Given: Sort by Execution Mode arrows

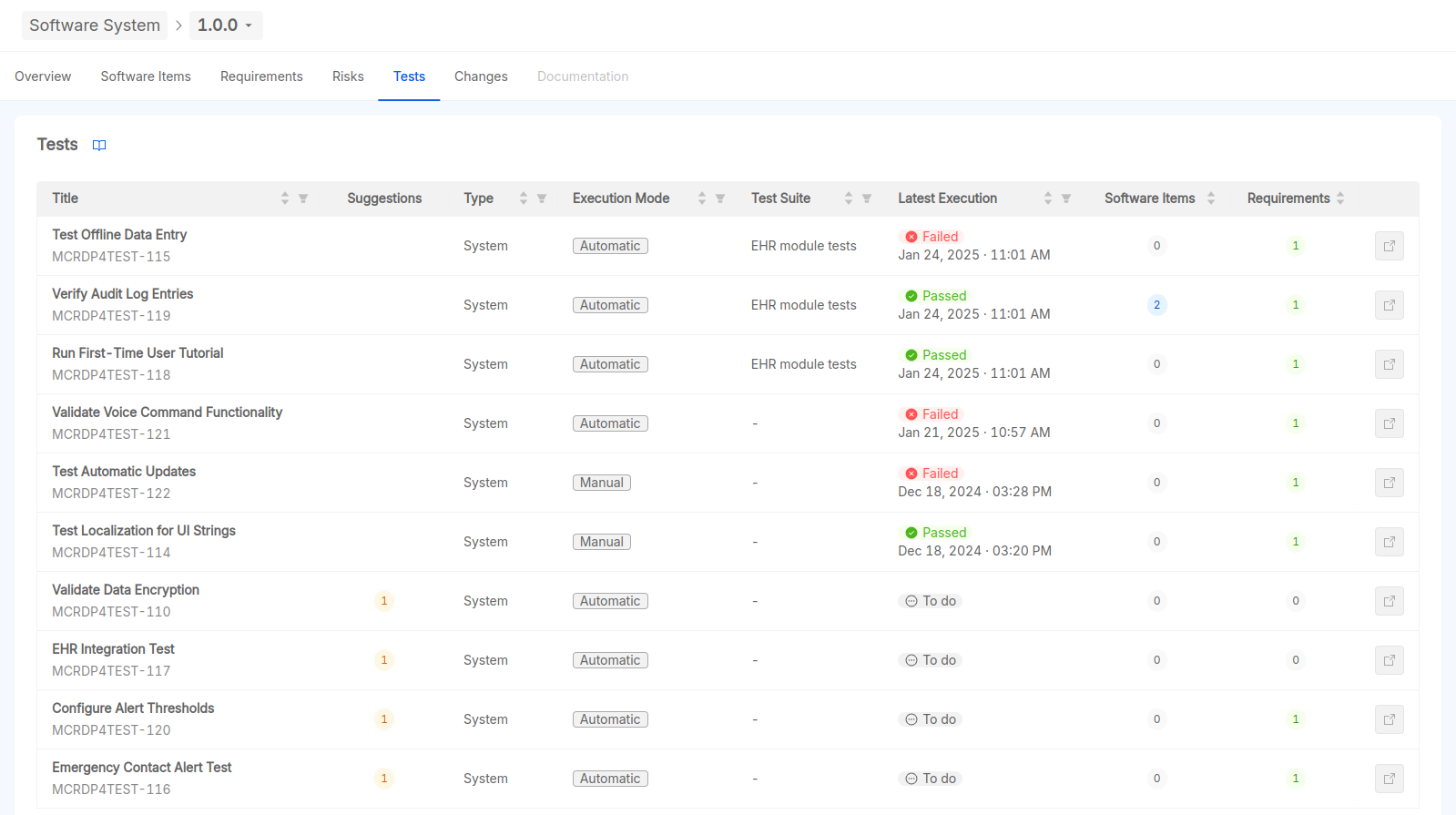Looking at the screenshot, I should pyautogui.click(x=702, y=199).
